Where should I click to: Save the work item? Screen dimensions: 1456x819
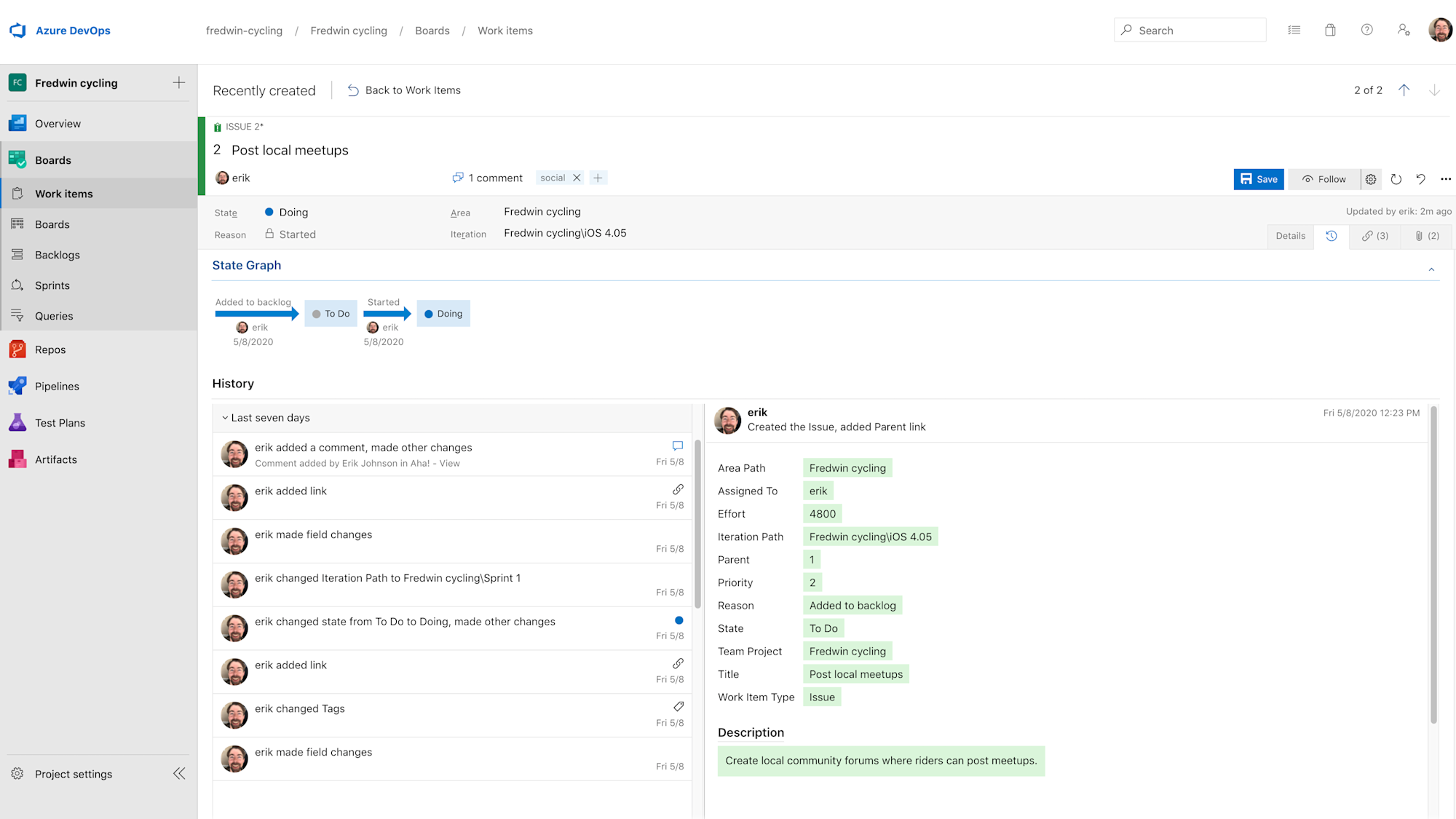click(1259, 179)
